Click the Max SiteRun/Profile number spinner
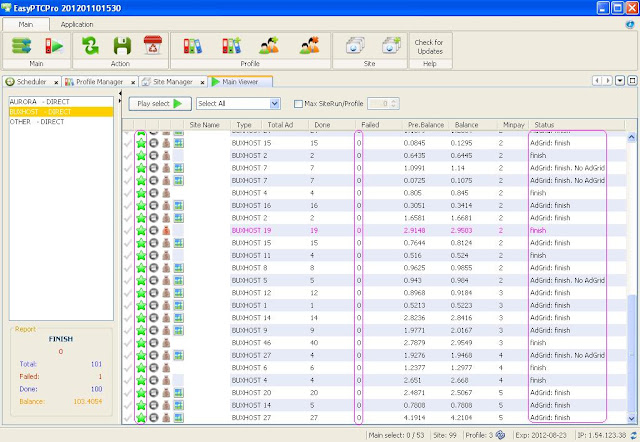Viewport: 640px width, 442px height. 383,104
